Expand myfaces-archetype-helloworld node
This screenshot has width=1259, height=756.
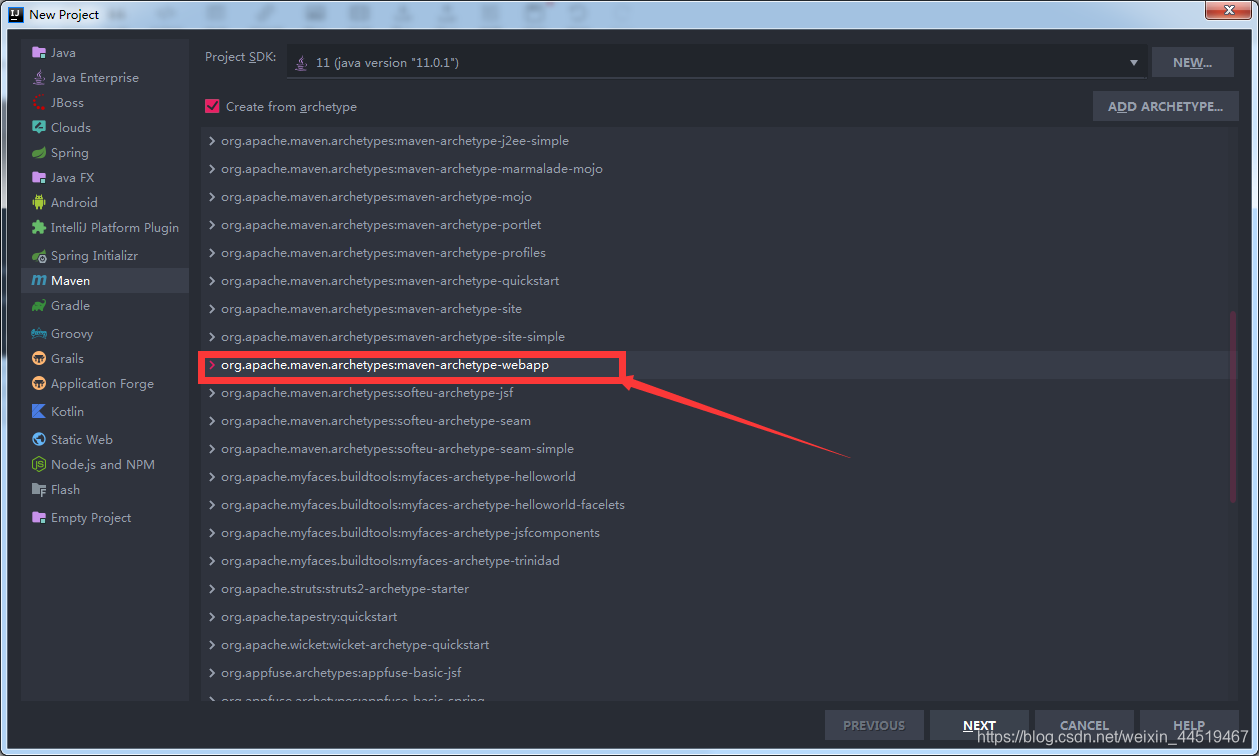pyautogui.click(x=212, y=477)
